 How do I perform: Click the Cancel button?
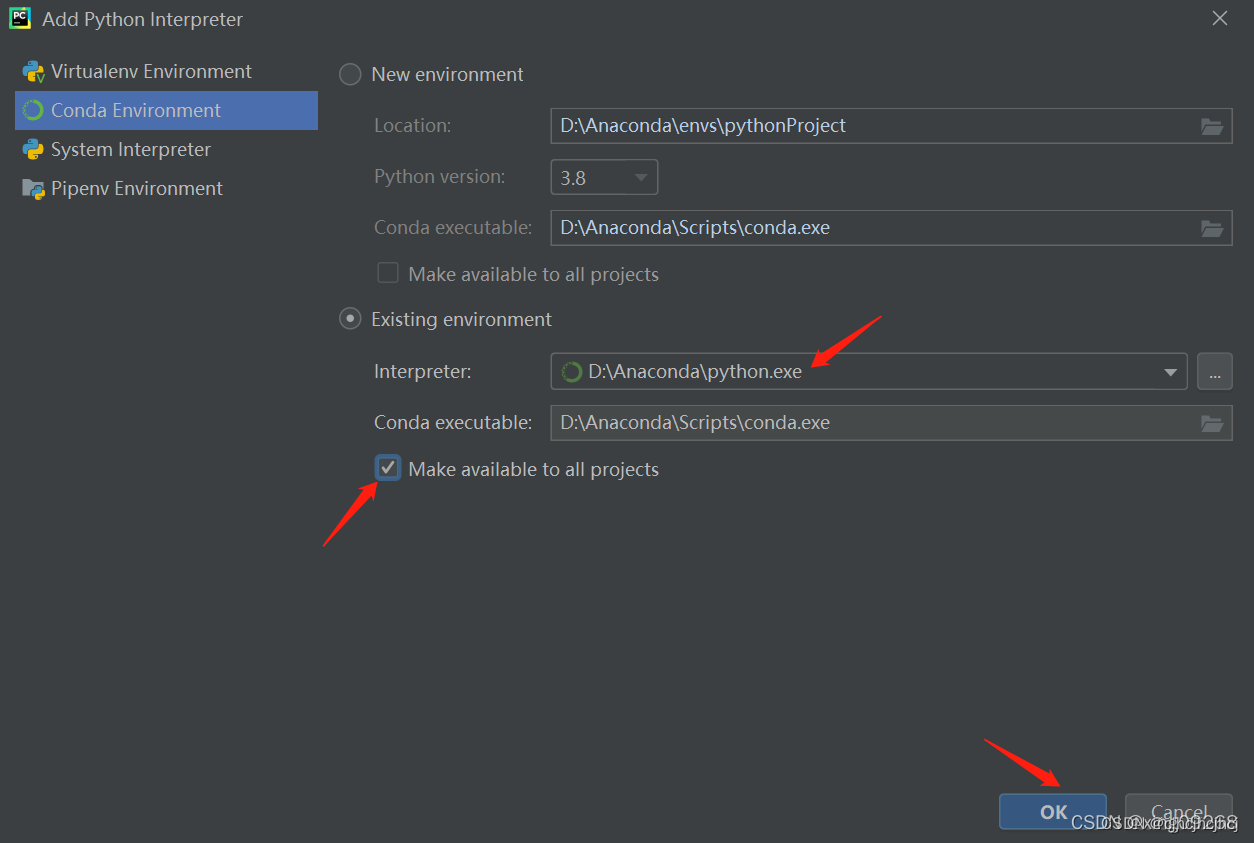pyautogui.click(x=1179, y=812)
